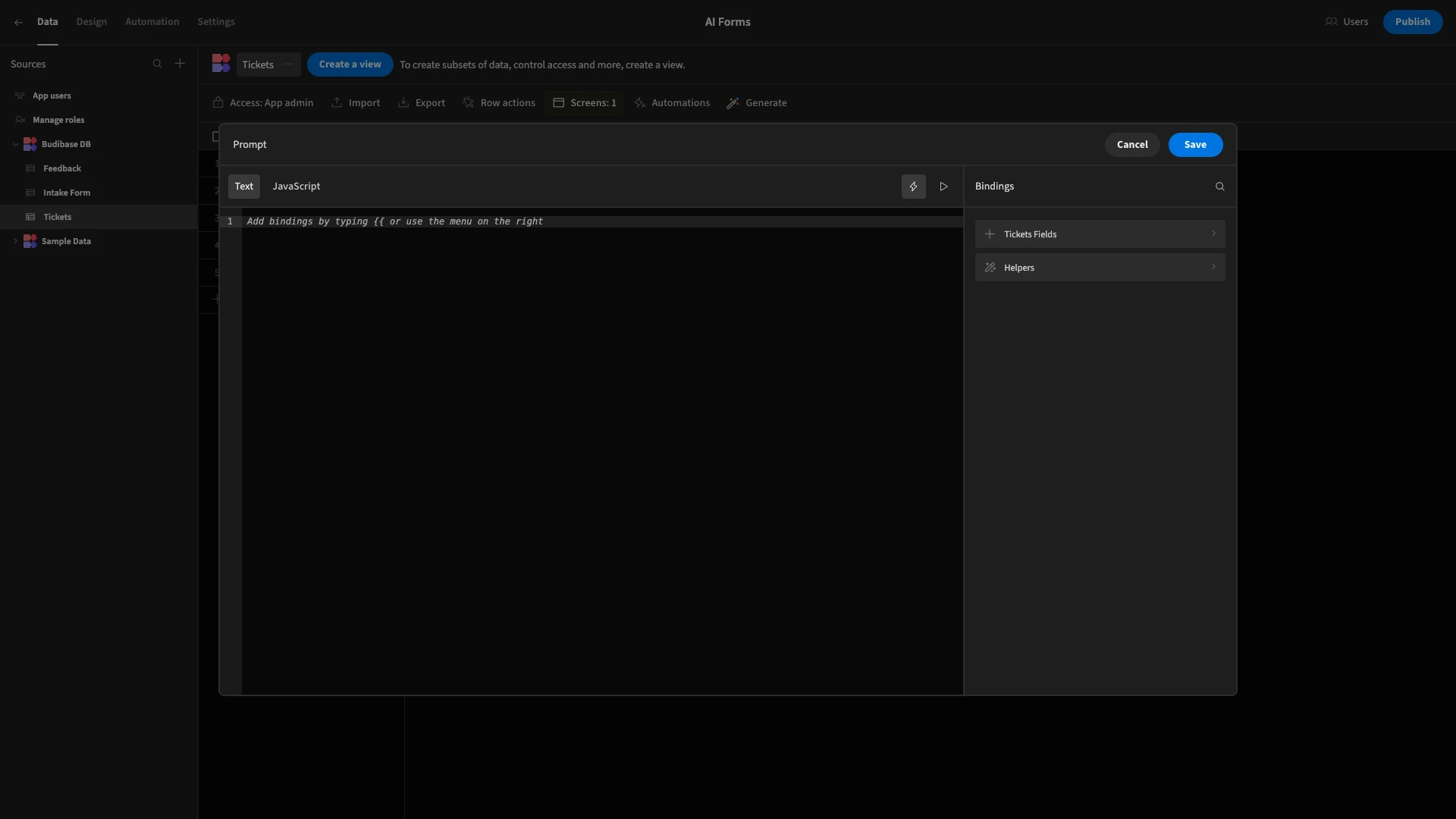The height and width of the screenshot is (819, 1456).
Task: Click Tickets table icon in sidebar
Action: (x=30, y=217)
